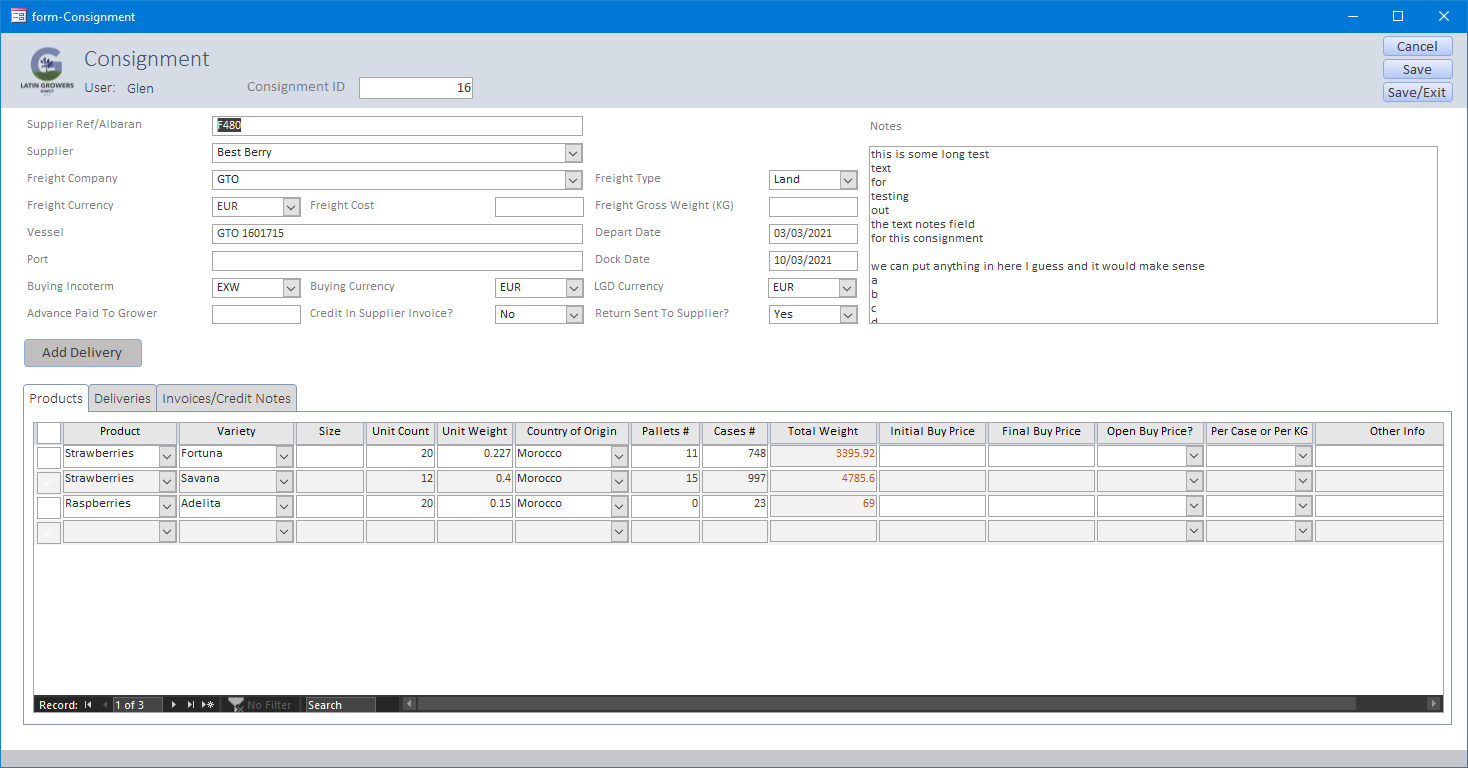Image resolution: width=1468 pixels, height=768 pixels.
Task: Open the Invoices/Credit Notes tab
Action: (x=226, y=398)
